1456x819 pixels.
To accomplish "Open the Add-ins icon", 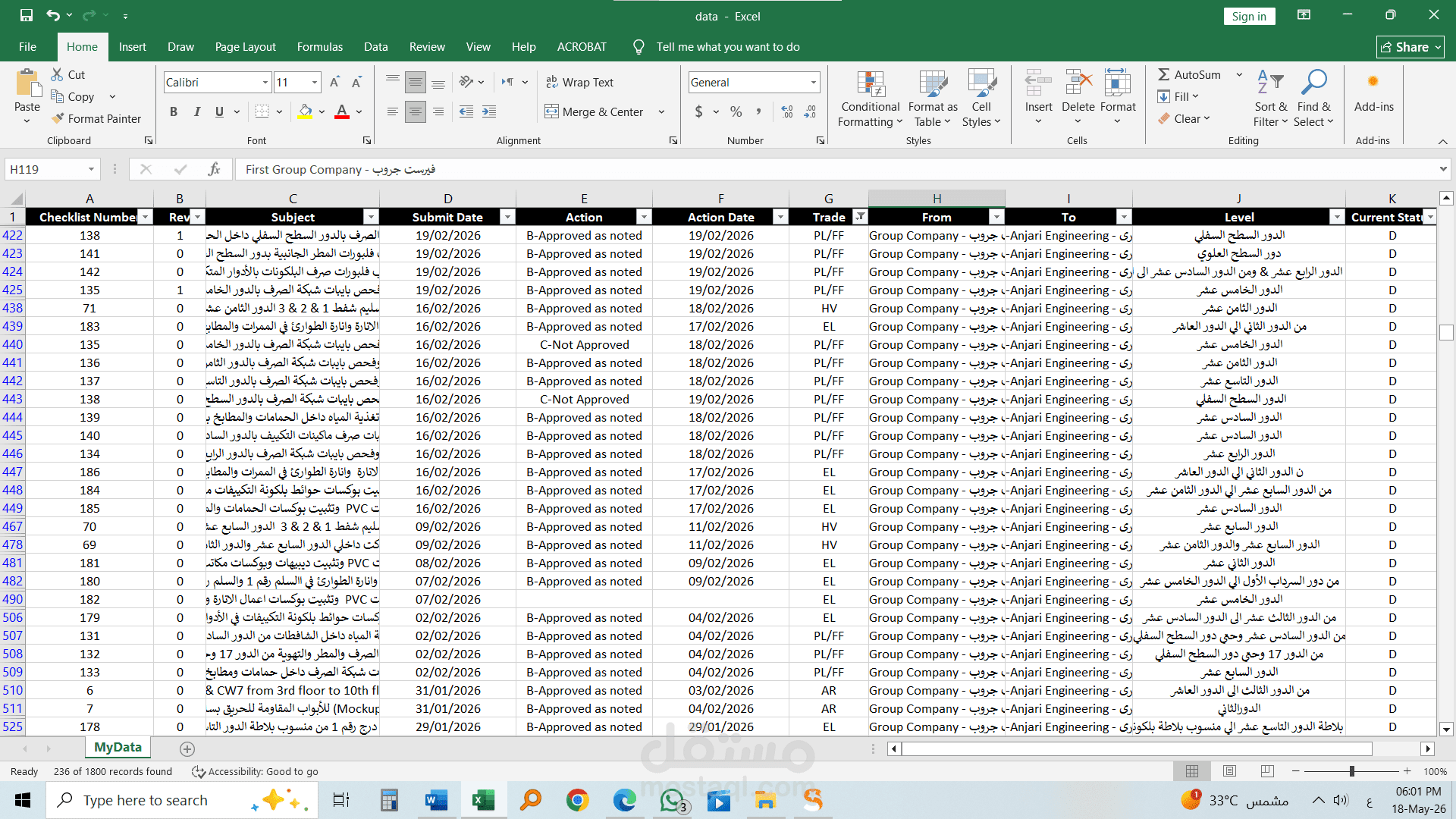I will pyautogui.click(x=1373, y=81).
